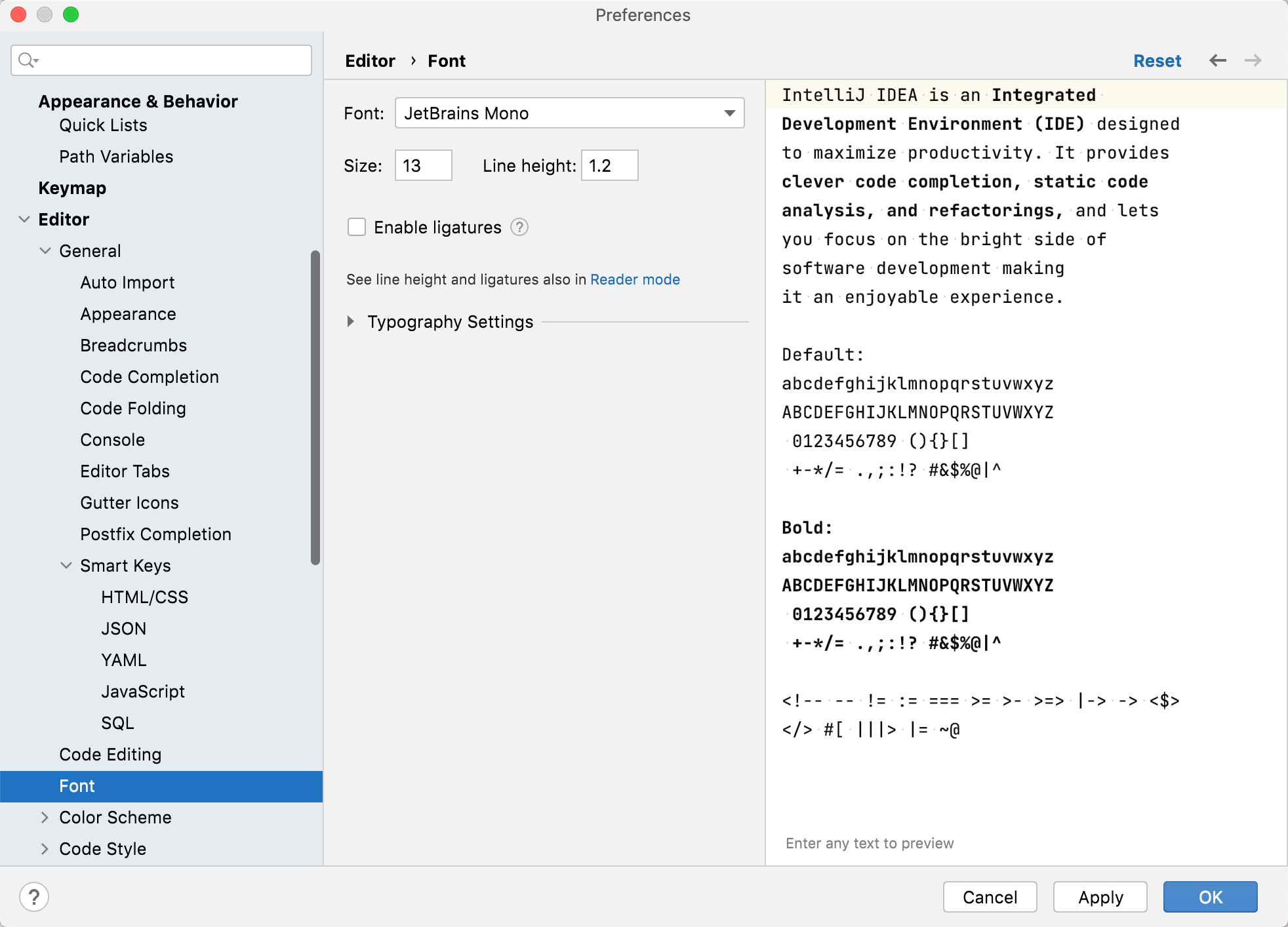1288x927 pixels.
Task: Enable the Enable ligatures checkbox
Action: [356, 227]
